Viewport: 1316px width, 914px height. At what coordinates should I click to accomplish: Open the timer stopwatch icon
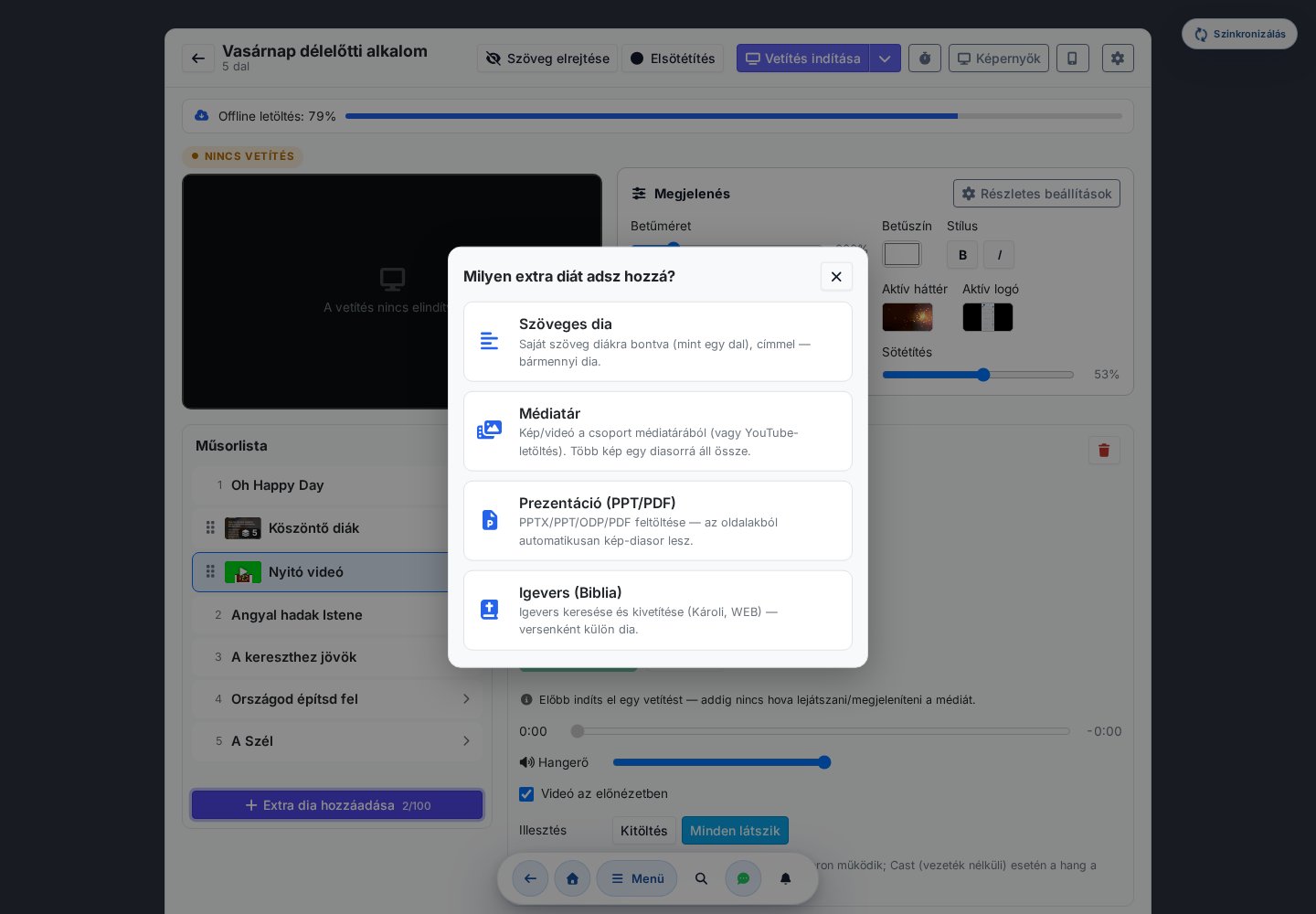(x=925, y=58)
